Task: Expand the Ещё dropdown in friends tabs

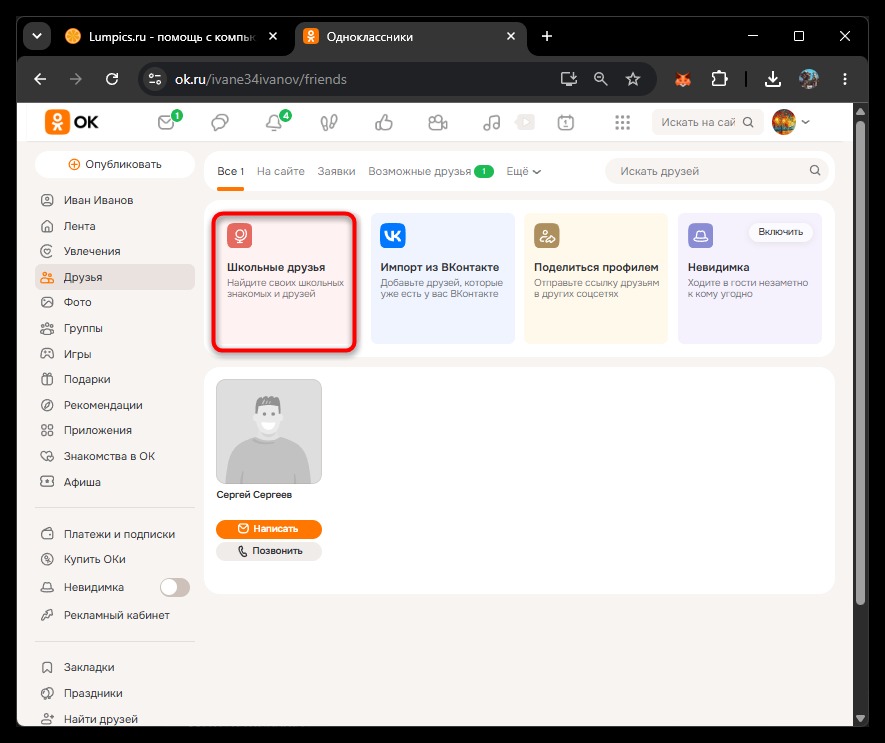Action: [524, 171]
